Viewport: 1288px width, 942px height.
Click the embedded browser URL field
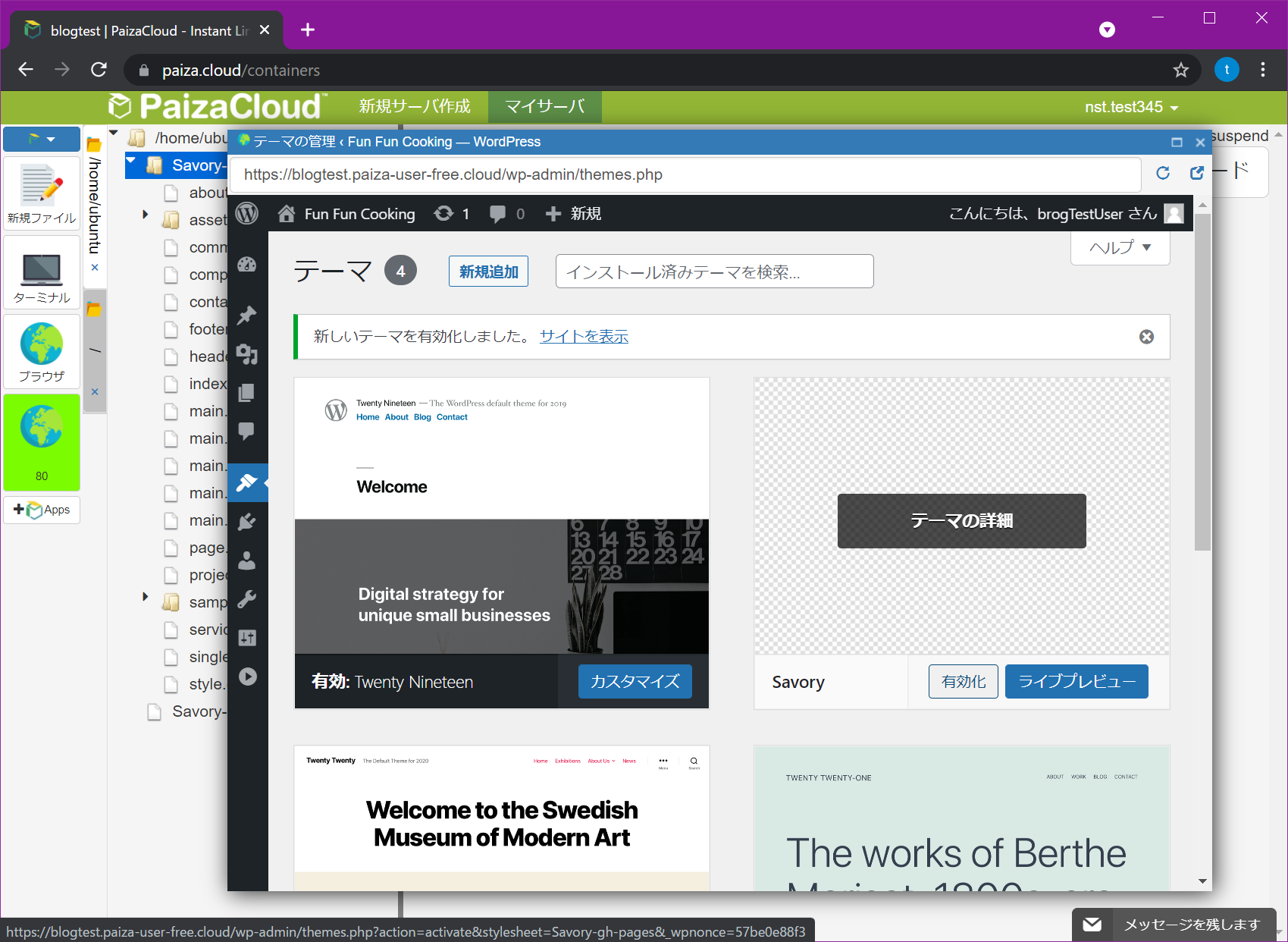[x=685, y=174]
